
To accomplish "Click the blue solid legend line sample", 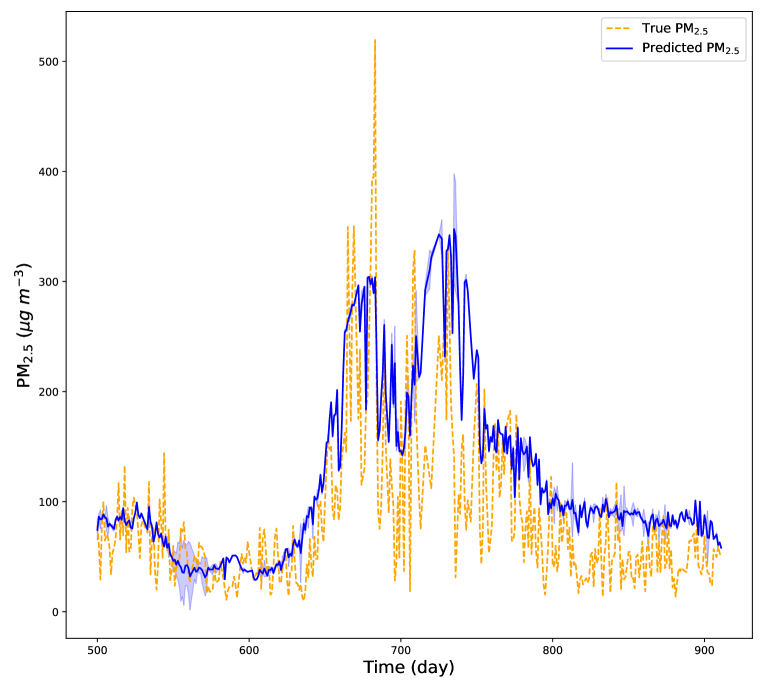I will click(619, 48).
